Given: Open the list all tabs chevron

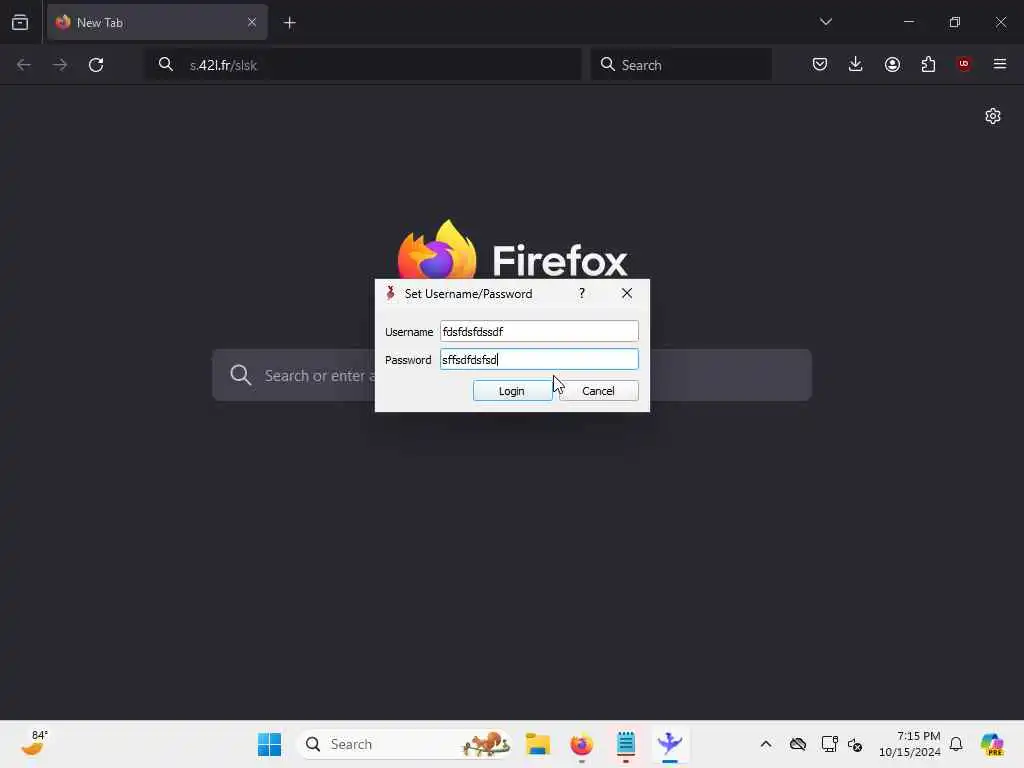Looking at the screenshot, I should click(x=825, y=22).
